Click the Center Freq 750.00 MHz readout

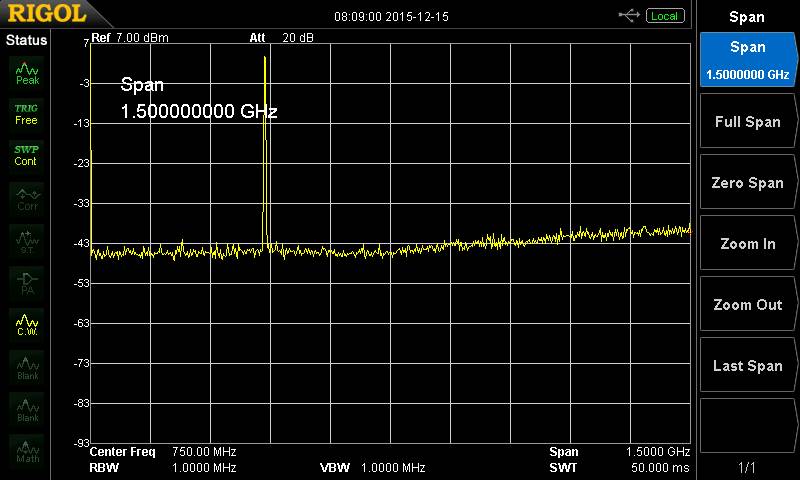point(162,452)
